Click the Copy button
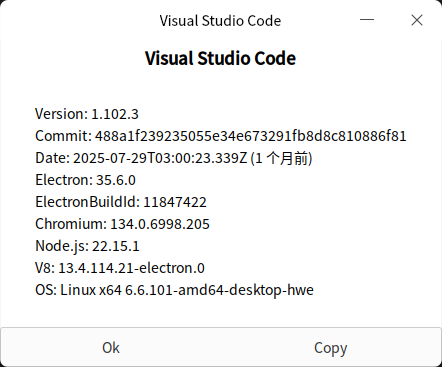442x367 pixels. click(331, 347)
